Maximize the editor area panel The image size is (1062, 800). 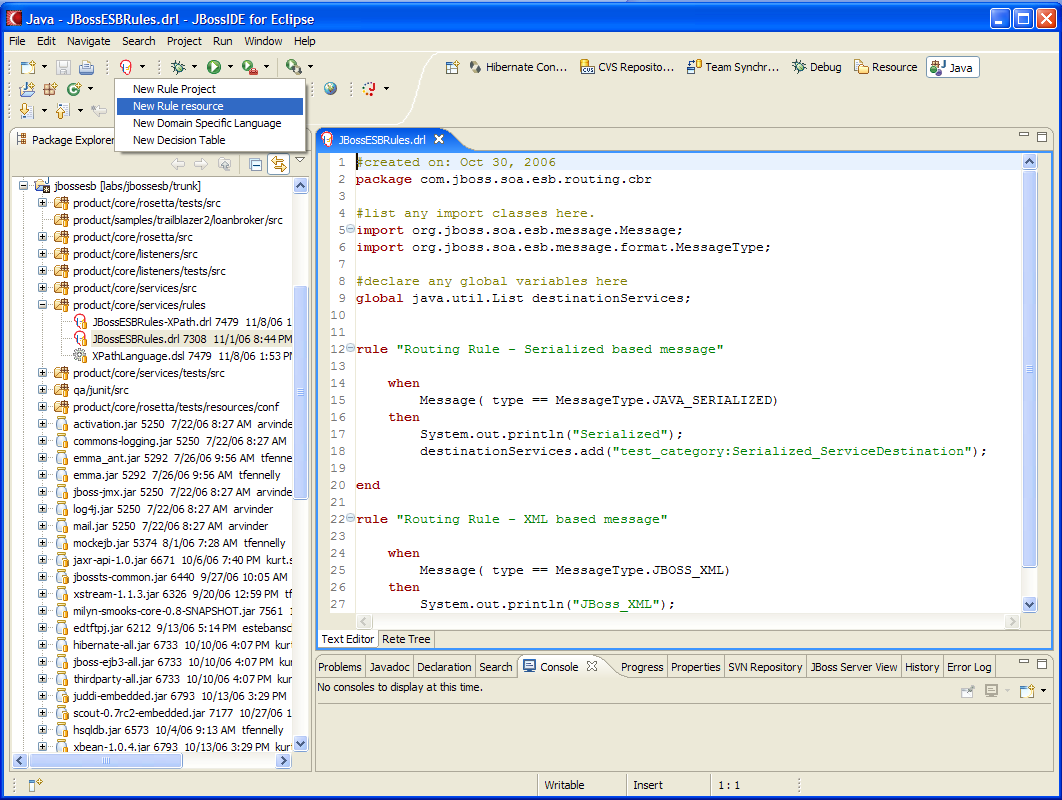click(x=1042, y=136)
